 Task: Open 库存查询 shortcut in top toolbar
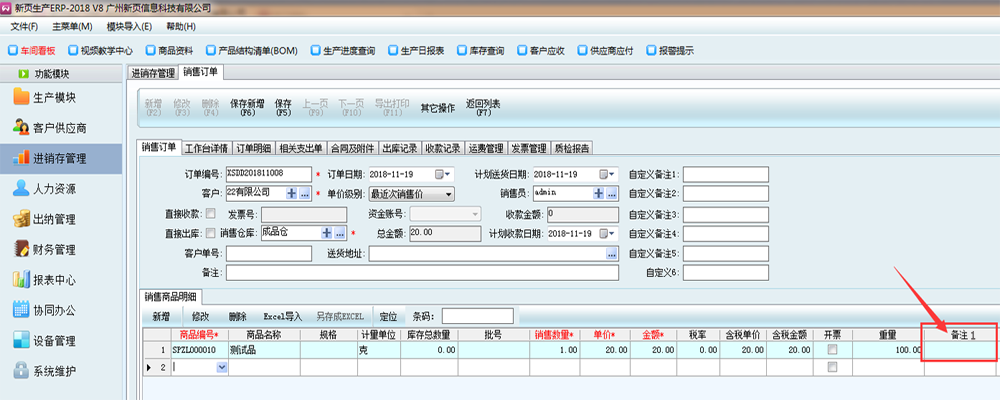tap(480, 50)
